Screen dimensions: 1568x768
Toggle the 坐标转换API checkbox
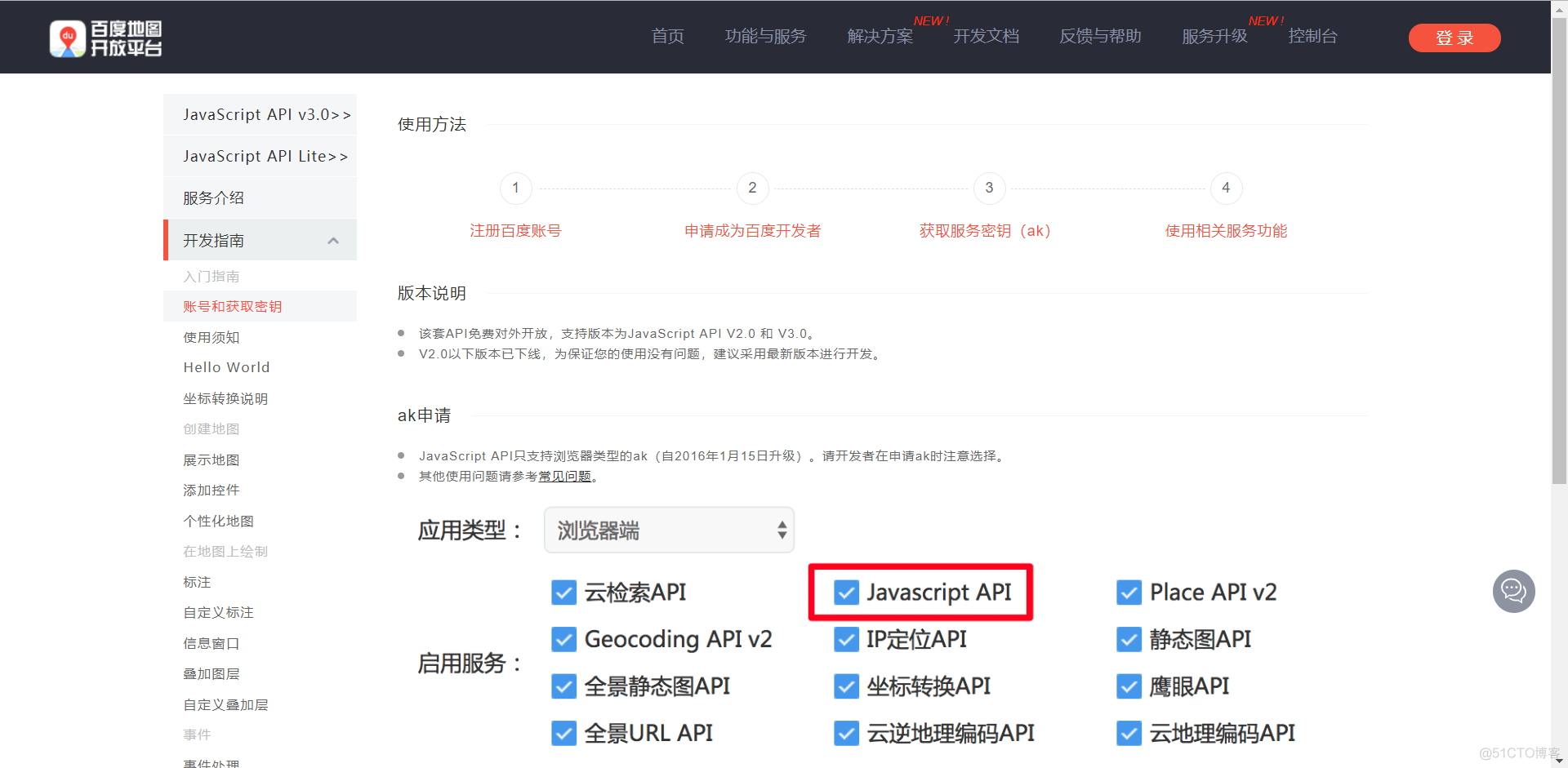point(846,686)
